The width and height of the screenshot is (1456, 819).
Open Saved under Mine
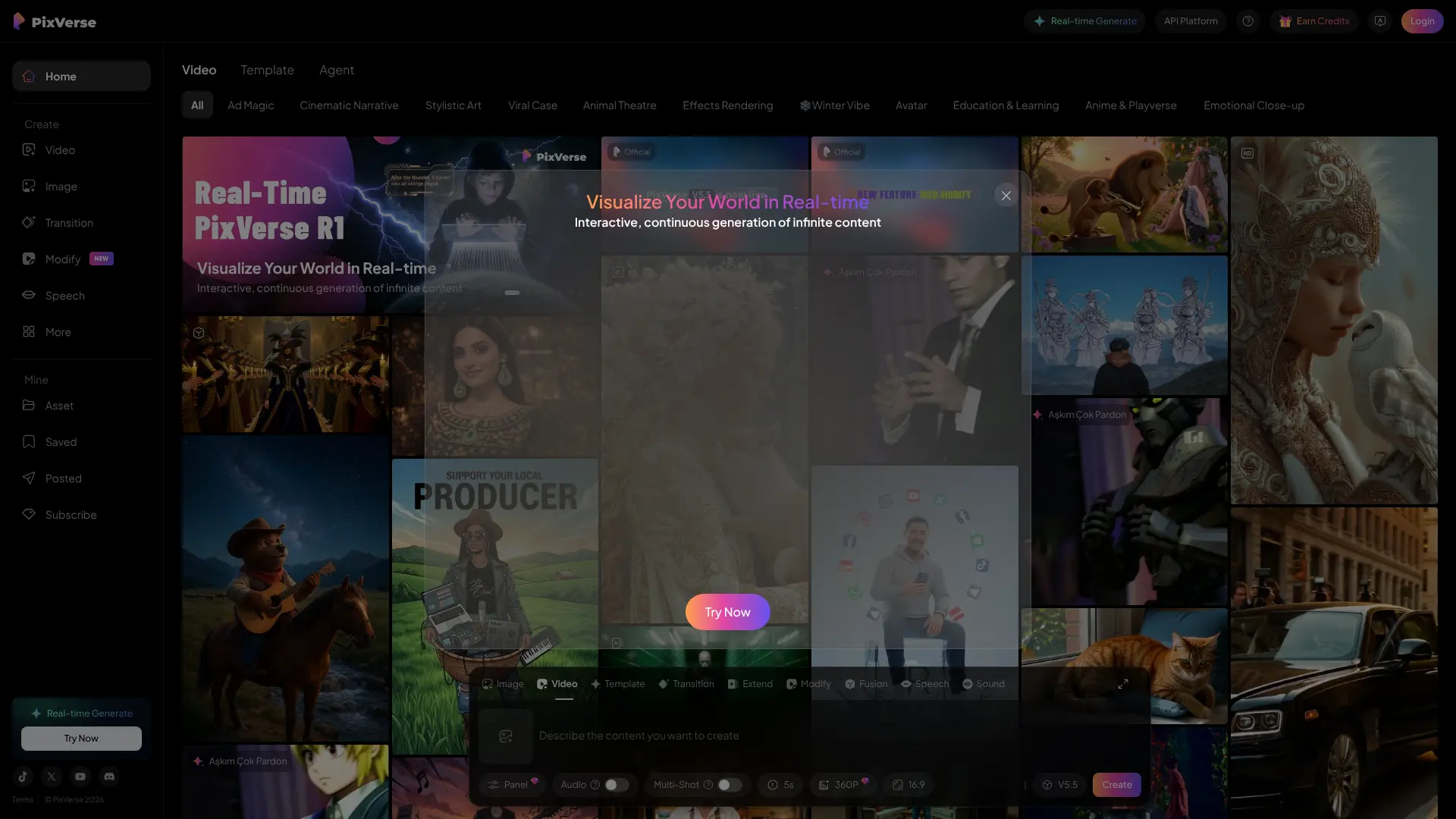pos(81,442)
